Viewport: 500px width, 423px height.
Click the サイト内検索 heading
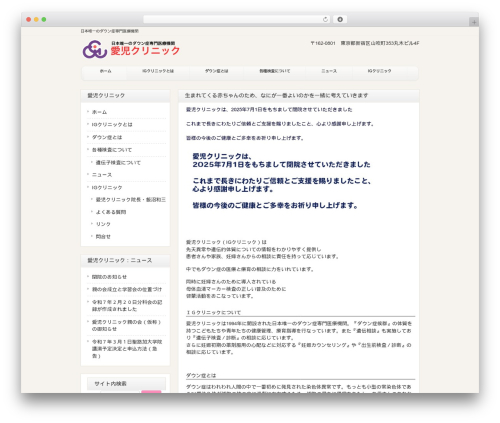110,384
